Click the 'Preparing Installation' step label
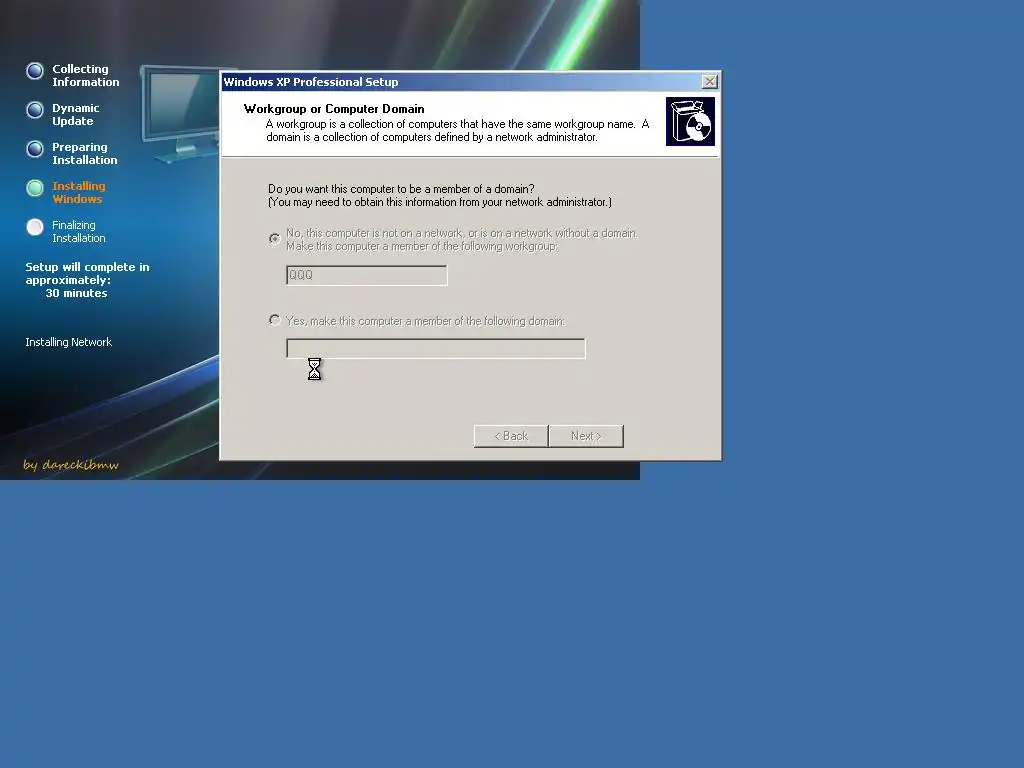1024x768 pixels. tap(85, 153)
